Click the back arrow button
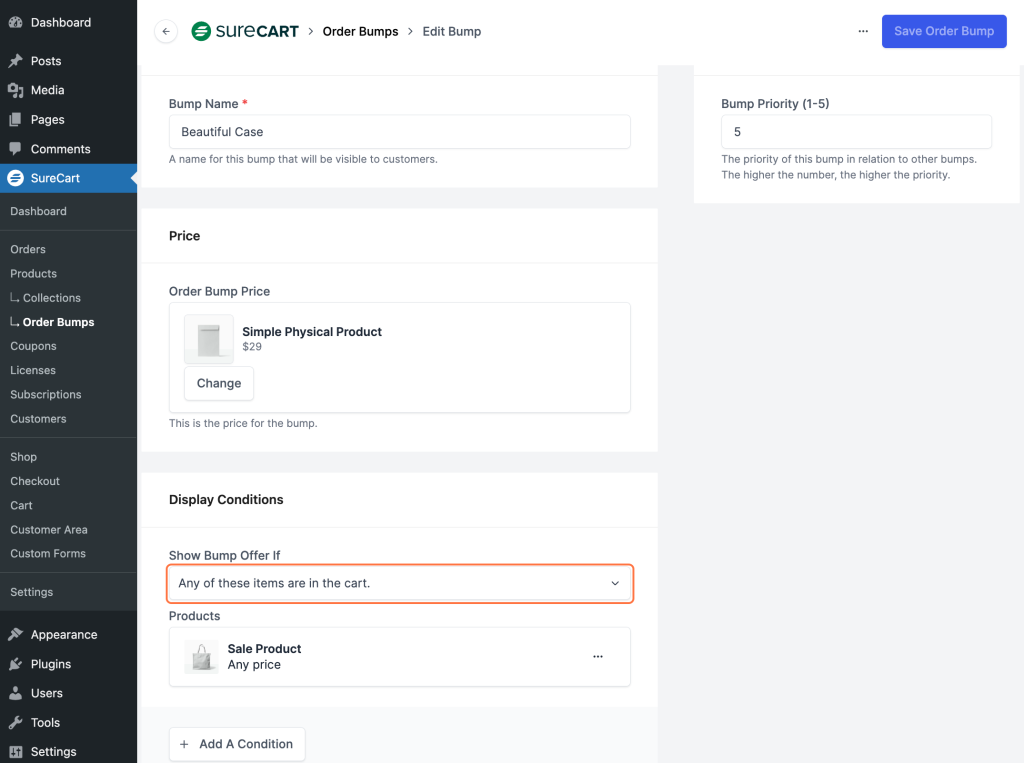 tap(166, 31)
